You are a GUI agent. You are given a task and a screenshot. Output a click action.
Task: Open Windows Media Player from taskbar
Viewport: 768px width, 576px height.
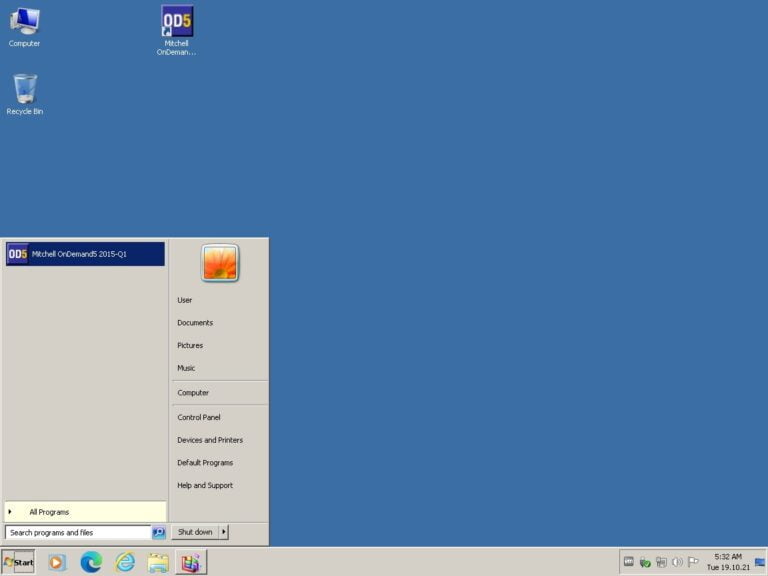(x=57, y=562)
